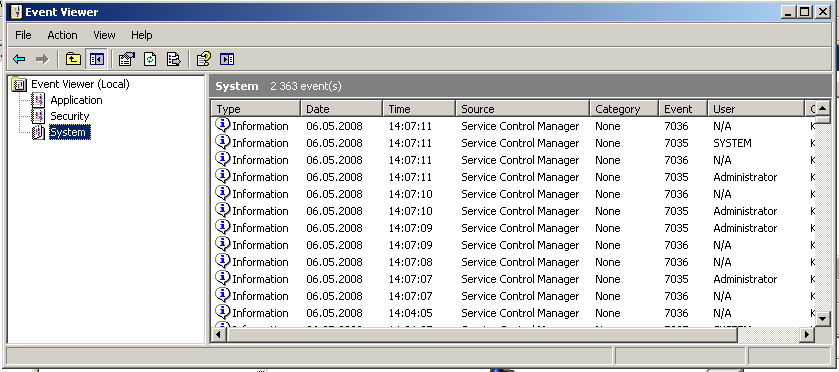Sort events by the Source column header
This screenshot has height=372, width=839.
point(522,109)
